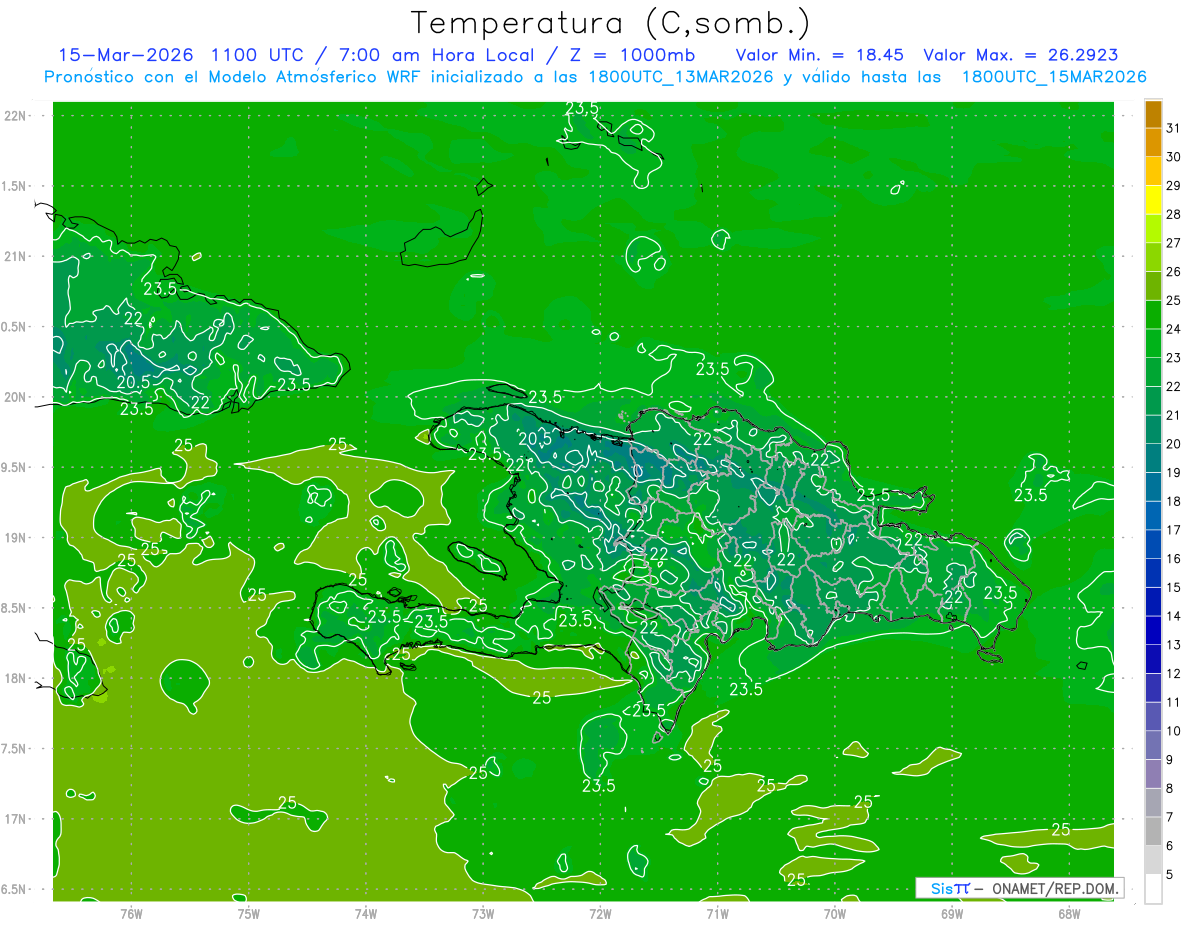This screenshot has width=1200, height=927.
Task: Click the legend value "31" on color bar
Action: click(1173, 128)
